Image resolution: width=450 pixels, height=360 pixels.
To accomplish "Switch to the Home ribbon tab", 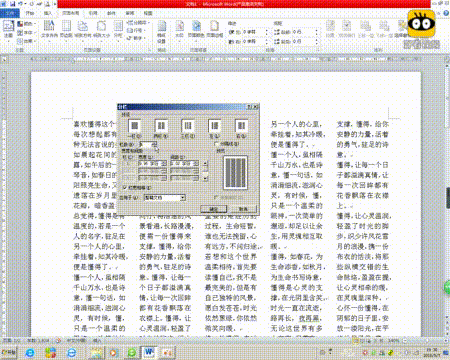I will 30,13.
